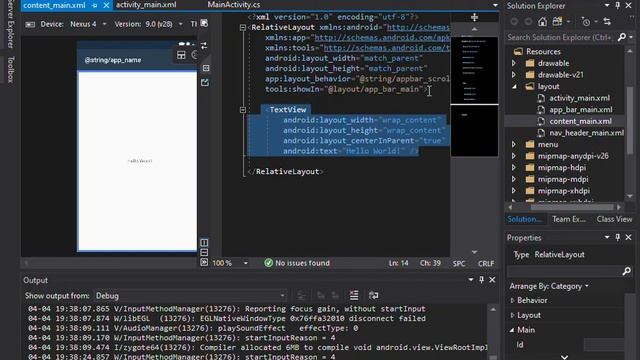This screenshot has width=640, height=360.
Task: Switch to horizontal split layout icon
Action: (204, 252)
